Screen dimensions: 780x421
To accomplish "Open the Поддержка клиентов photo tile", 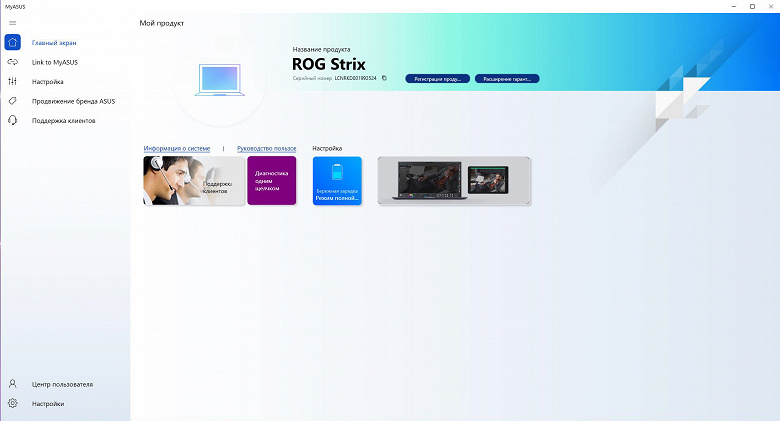I will pos(194,181).
